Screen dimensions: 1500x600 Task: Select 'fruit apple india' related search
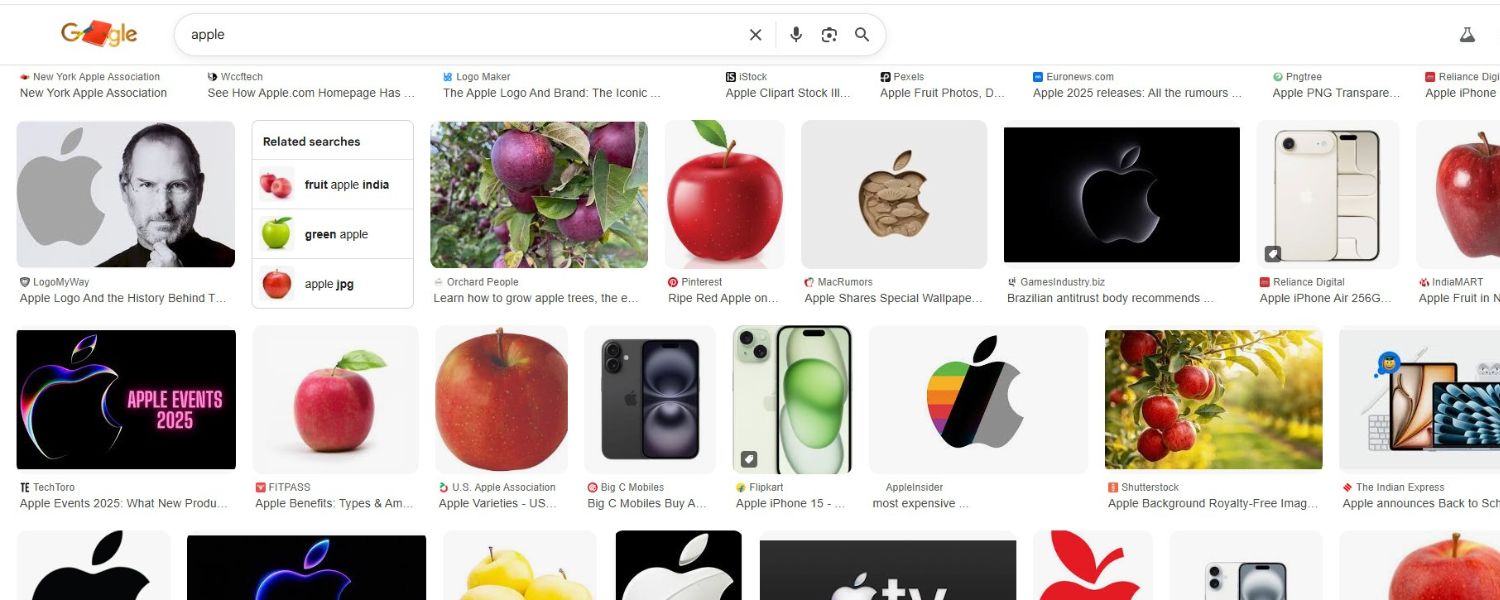point(332,185)
